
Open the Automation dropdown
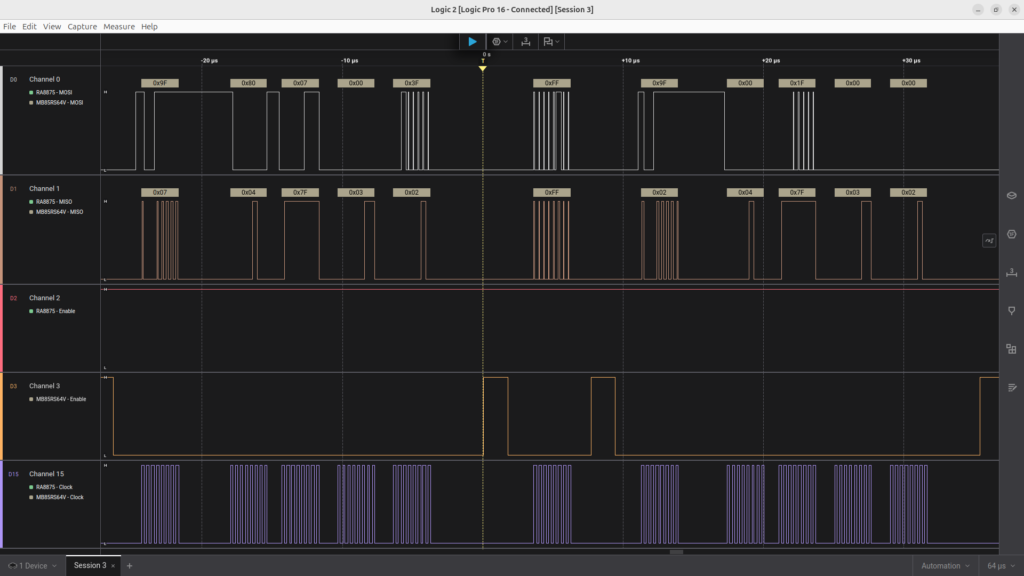945,566
